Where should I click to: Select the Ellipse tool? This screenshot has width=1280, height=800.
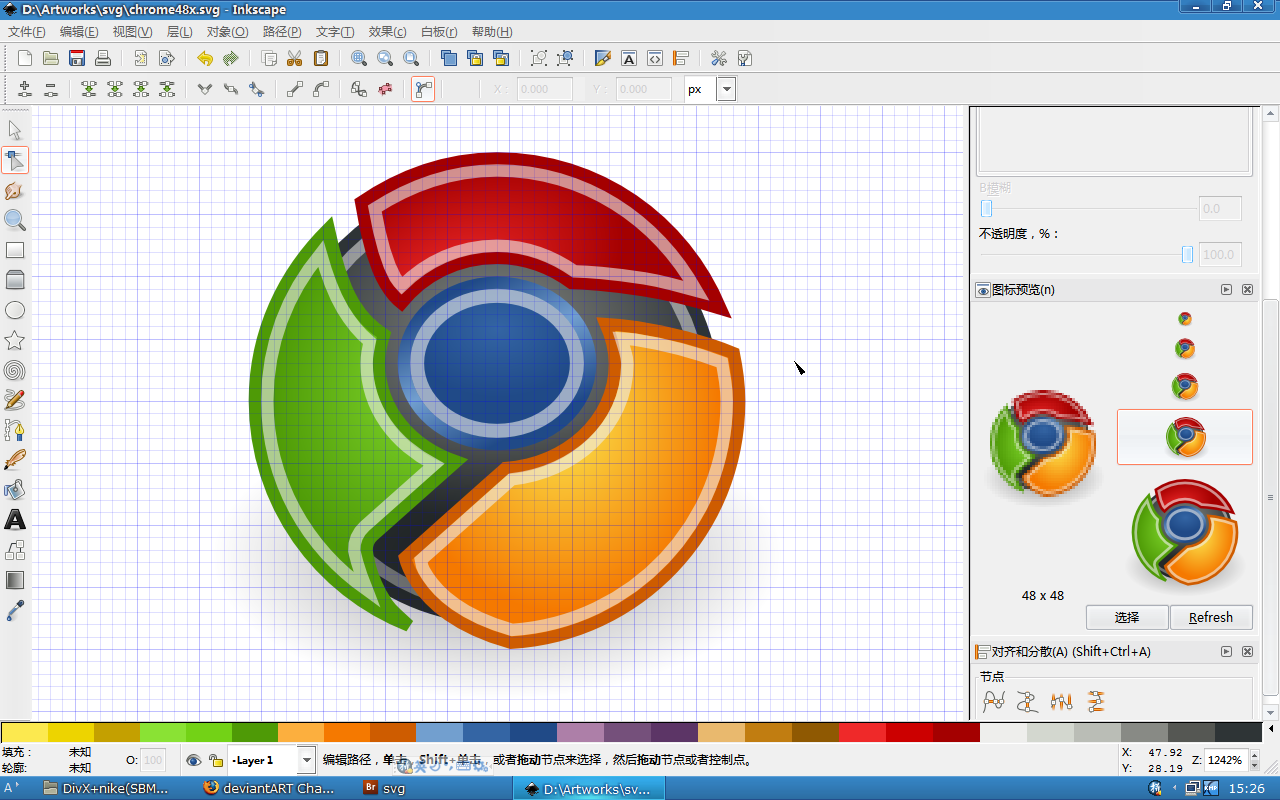15,310
